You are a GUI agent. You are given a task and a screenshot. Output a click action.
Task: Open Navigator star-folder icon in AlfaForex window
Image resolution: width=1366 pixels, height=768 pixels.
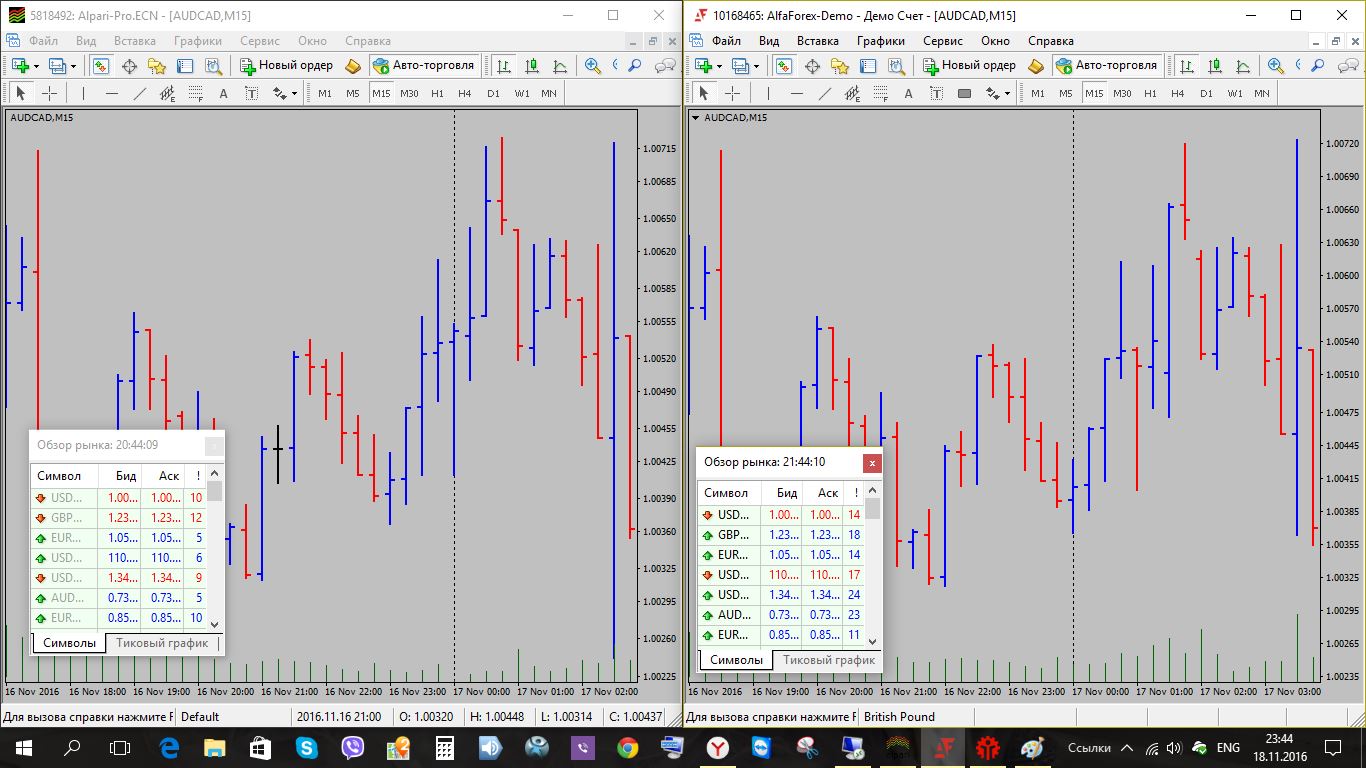pyautogui.click(x=840, y=66)
